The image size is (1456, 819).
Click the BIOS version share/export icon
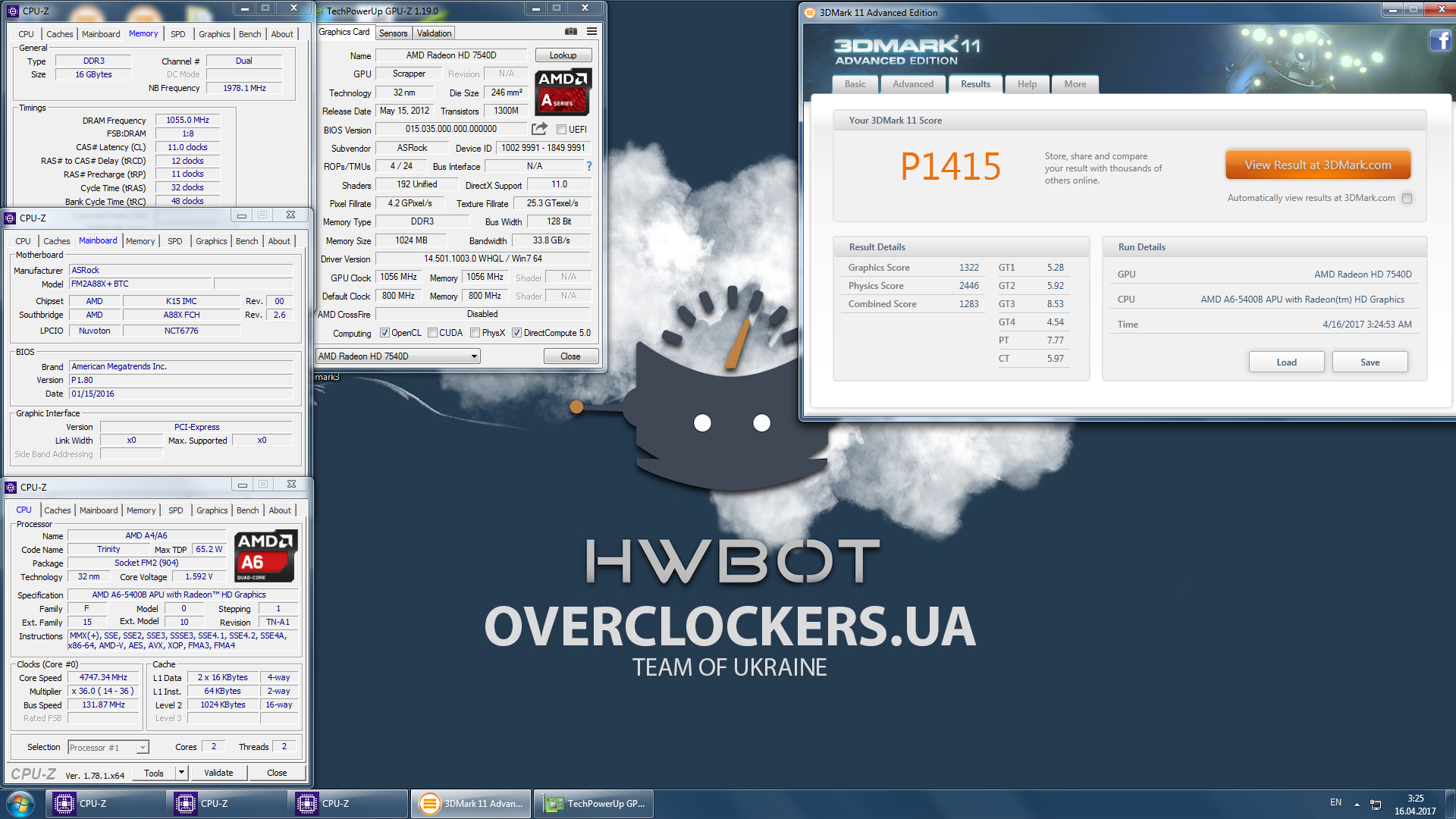coord(539,129)
